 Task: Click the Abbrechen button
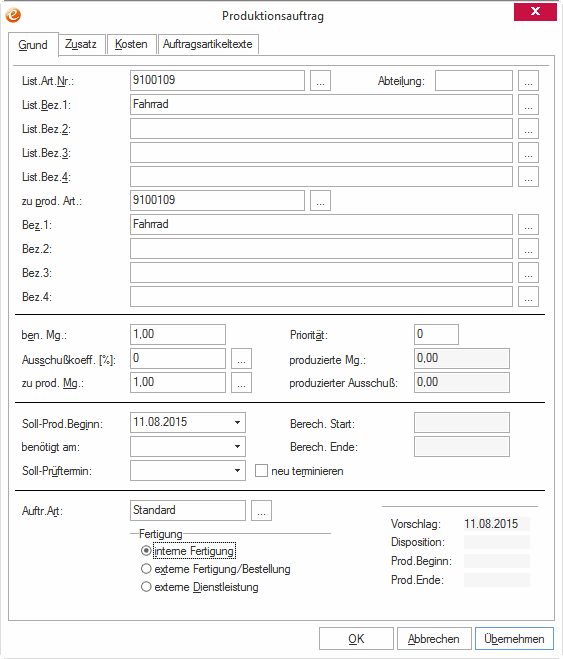coord(434,639)
